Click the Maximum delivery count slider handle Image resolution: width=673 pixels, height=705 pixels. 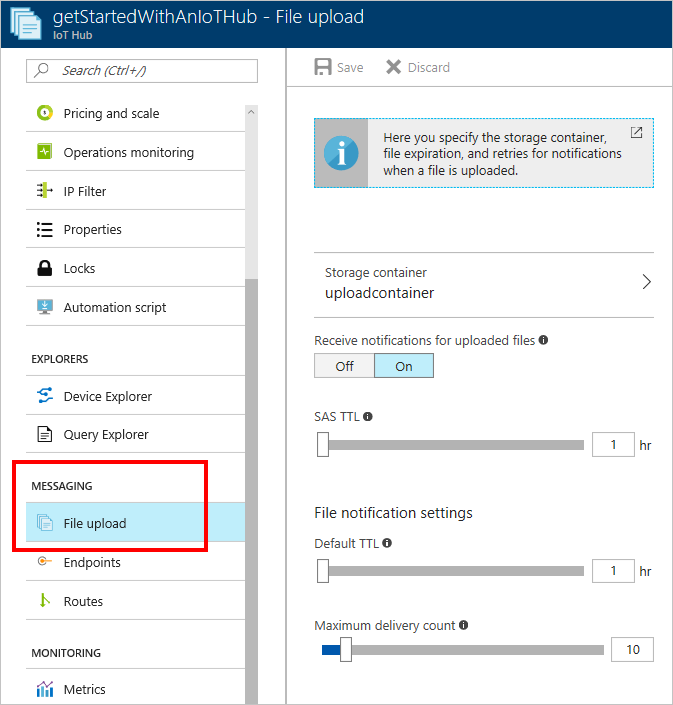346,649
